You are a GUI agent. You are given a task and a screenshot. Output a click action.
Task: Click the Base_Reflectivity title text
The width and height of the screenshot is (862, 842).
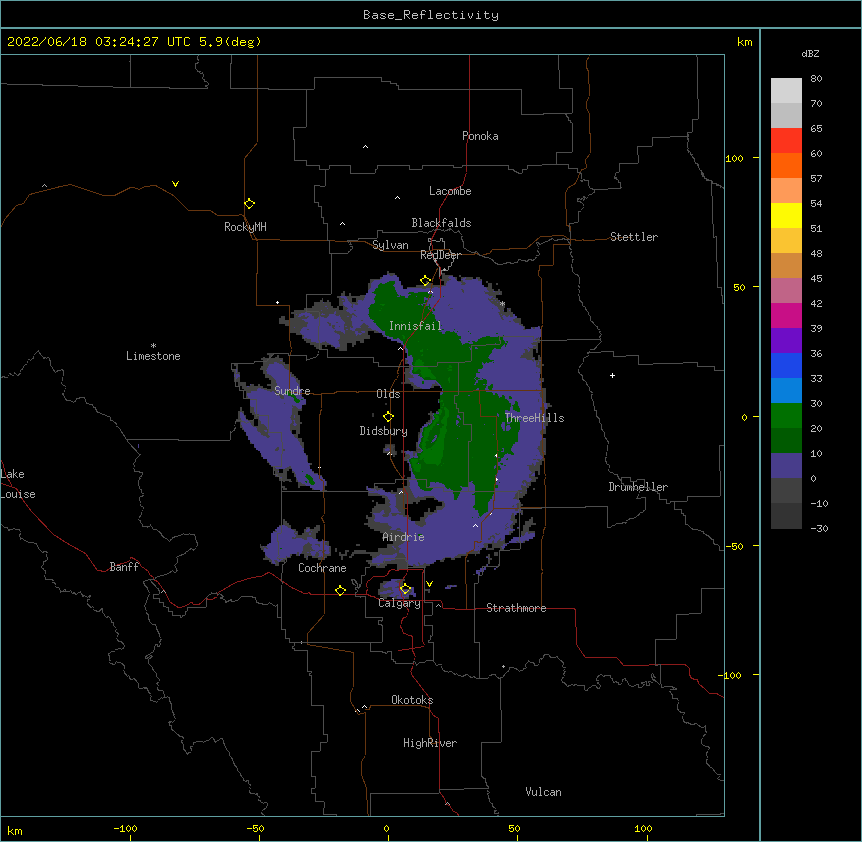(x=431, y=15)
